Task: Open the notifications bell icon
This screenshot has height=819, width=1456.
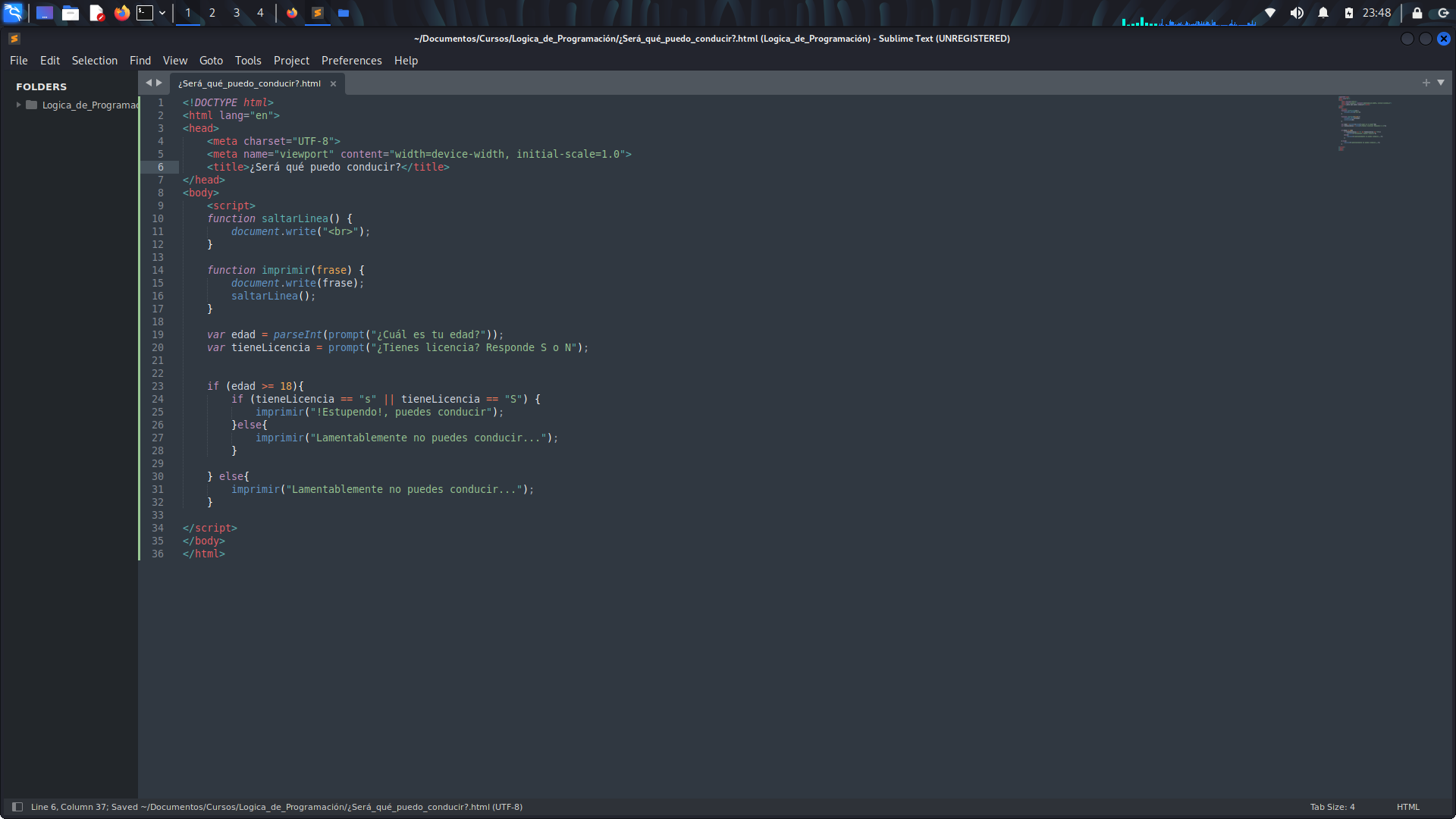Action: click(x=1323, y=13)
